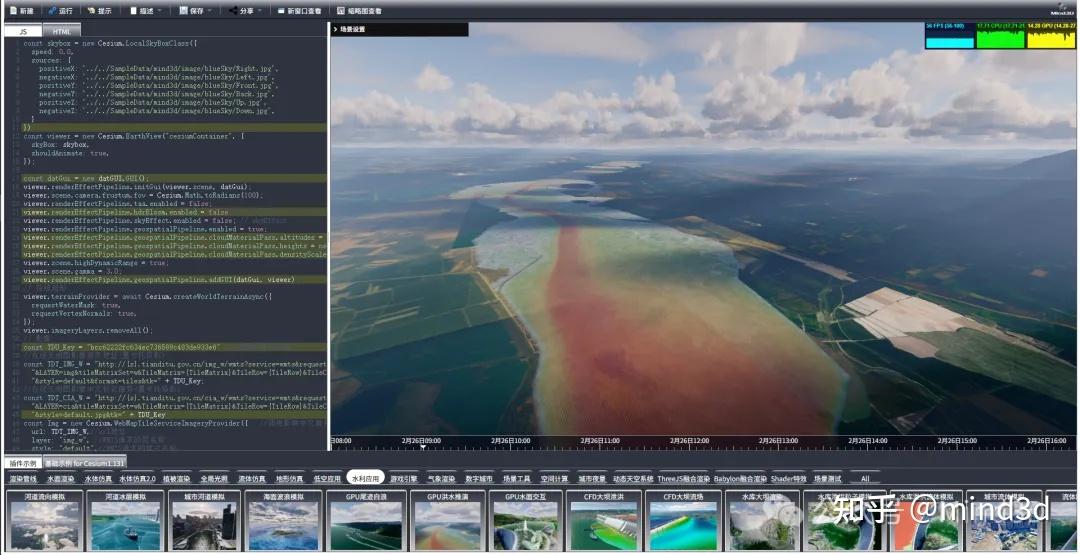Click the 提示 (Hint) toolbar icon
The image size is (1080, 555).
click(x=99, y=10)
